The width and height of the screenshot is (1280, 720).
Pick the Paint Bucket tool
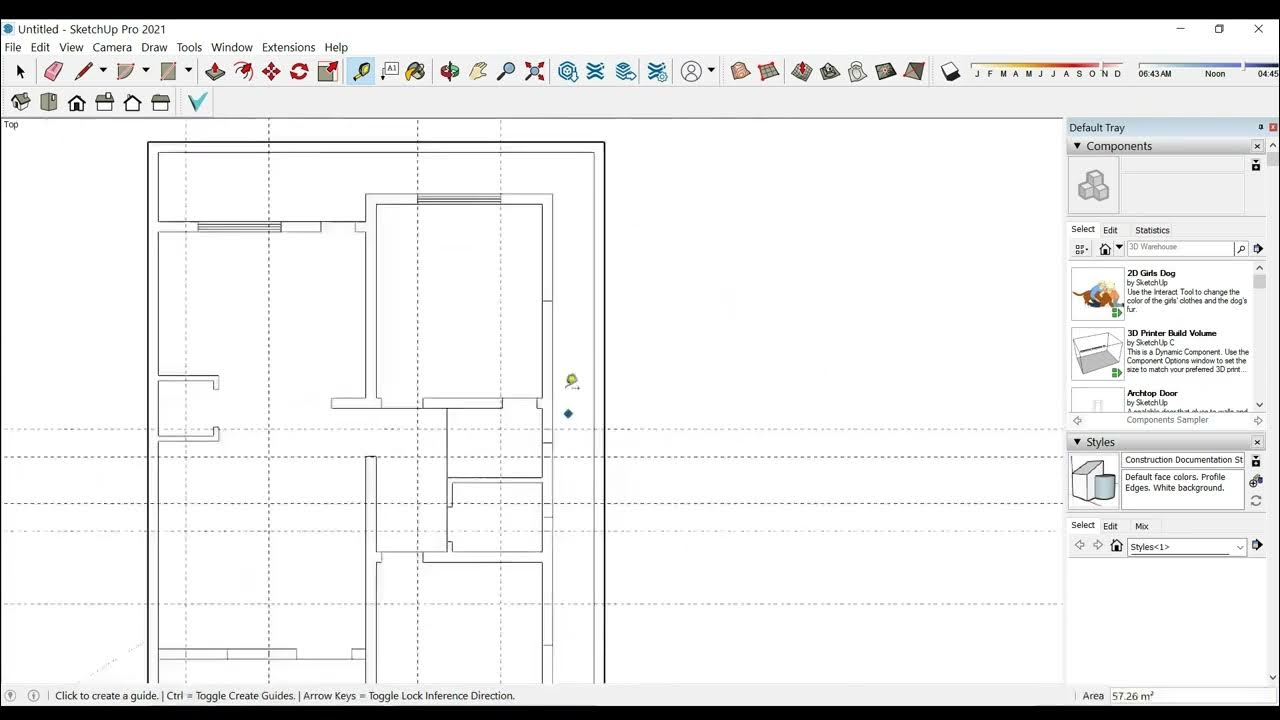click(416, 71)
